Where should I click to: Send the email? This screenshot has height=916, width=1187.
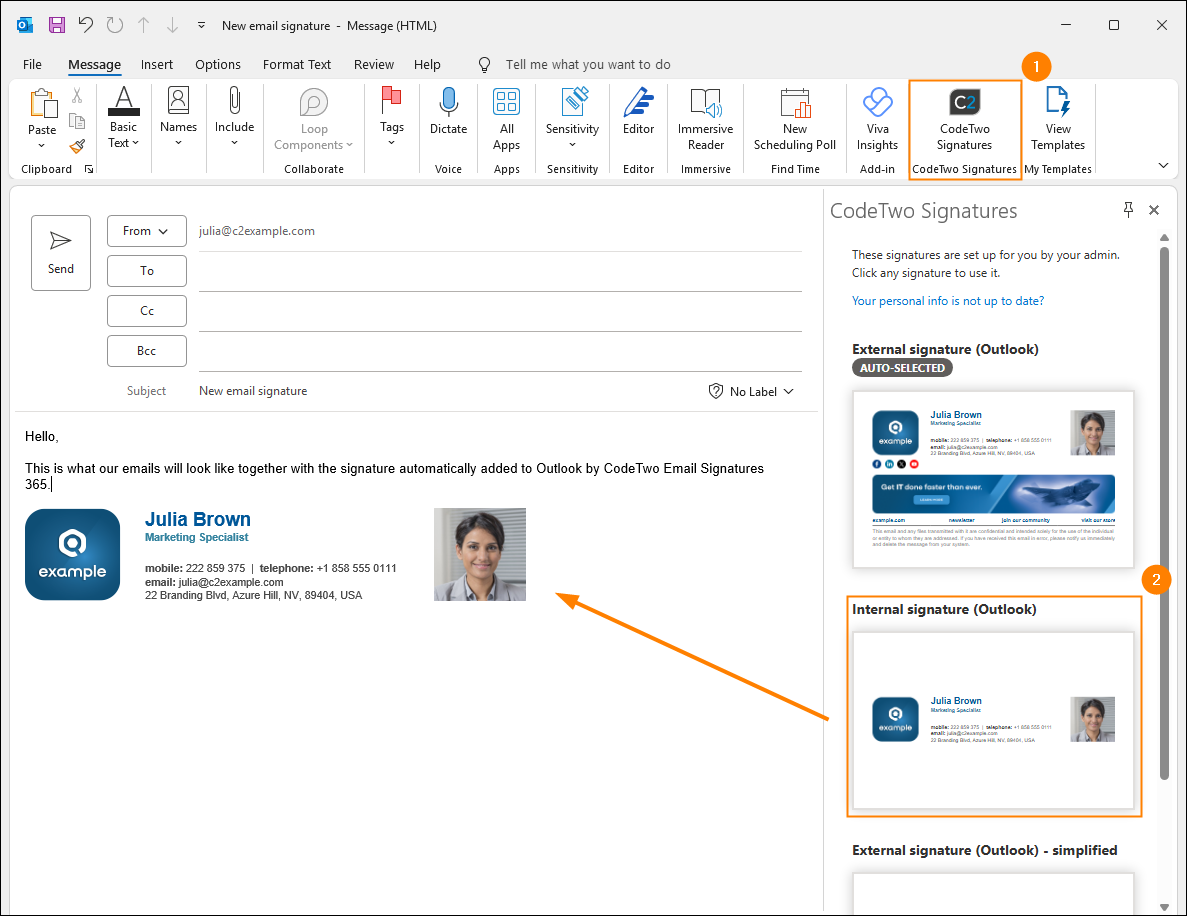[x=61, y=253]
